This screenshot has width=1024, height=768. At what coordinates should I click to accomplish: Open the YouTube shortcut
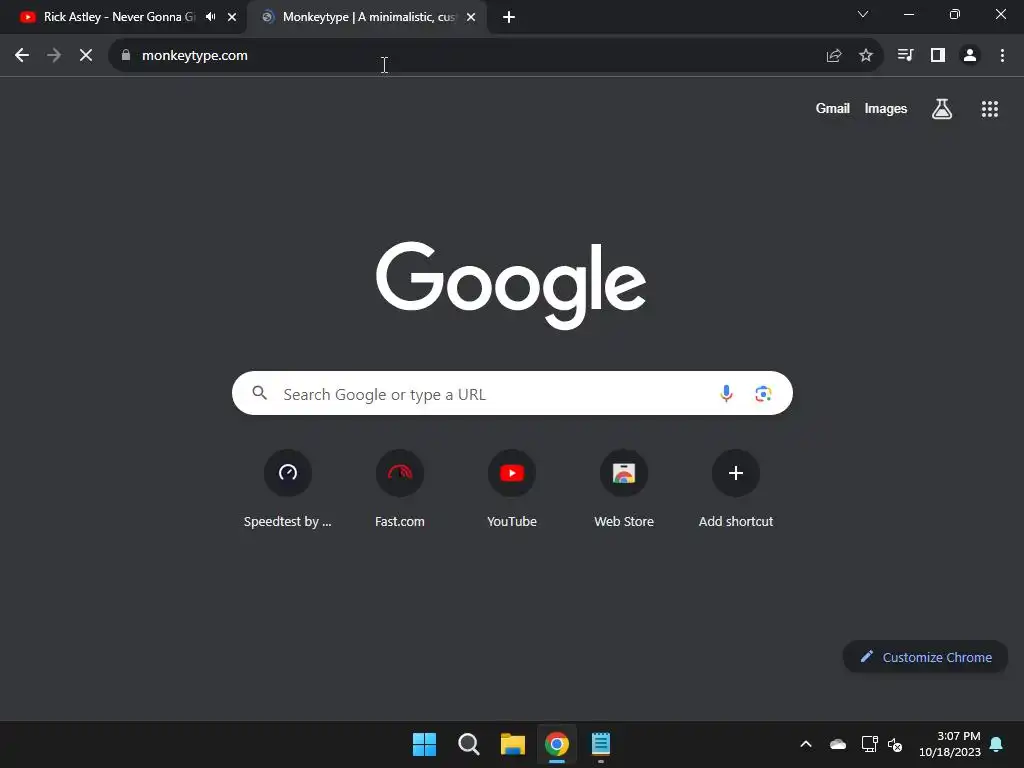point(512,488)
